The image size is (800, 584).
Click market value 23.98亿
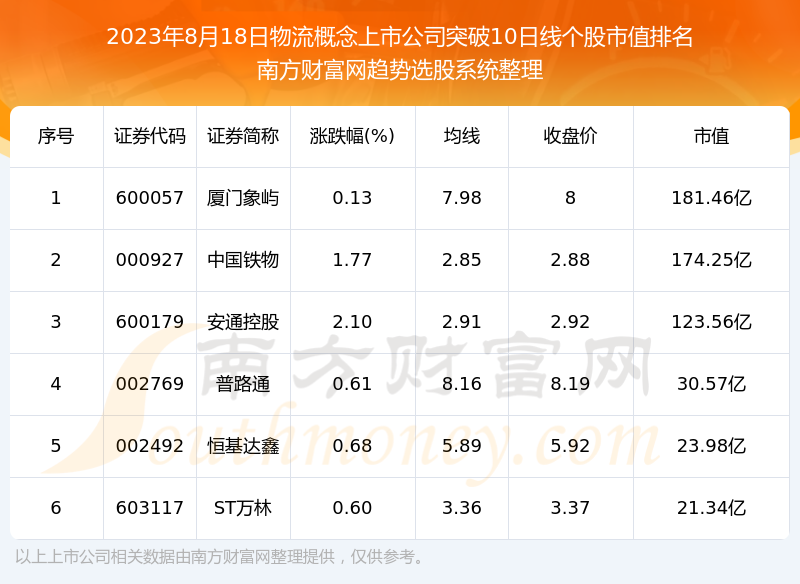click(x=711, y=446)
